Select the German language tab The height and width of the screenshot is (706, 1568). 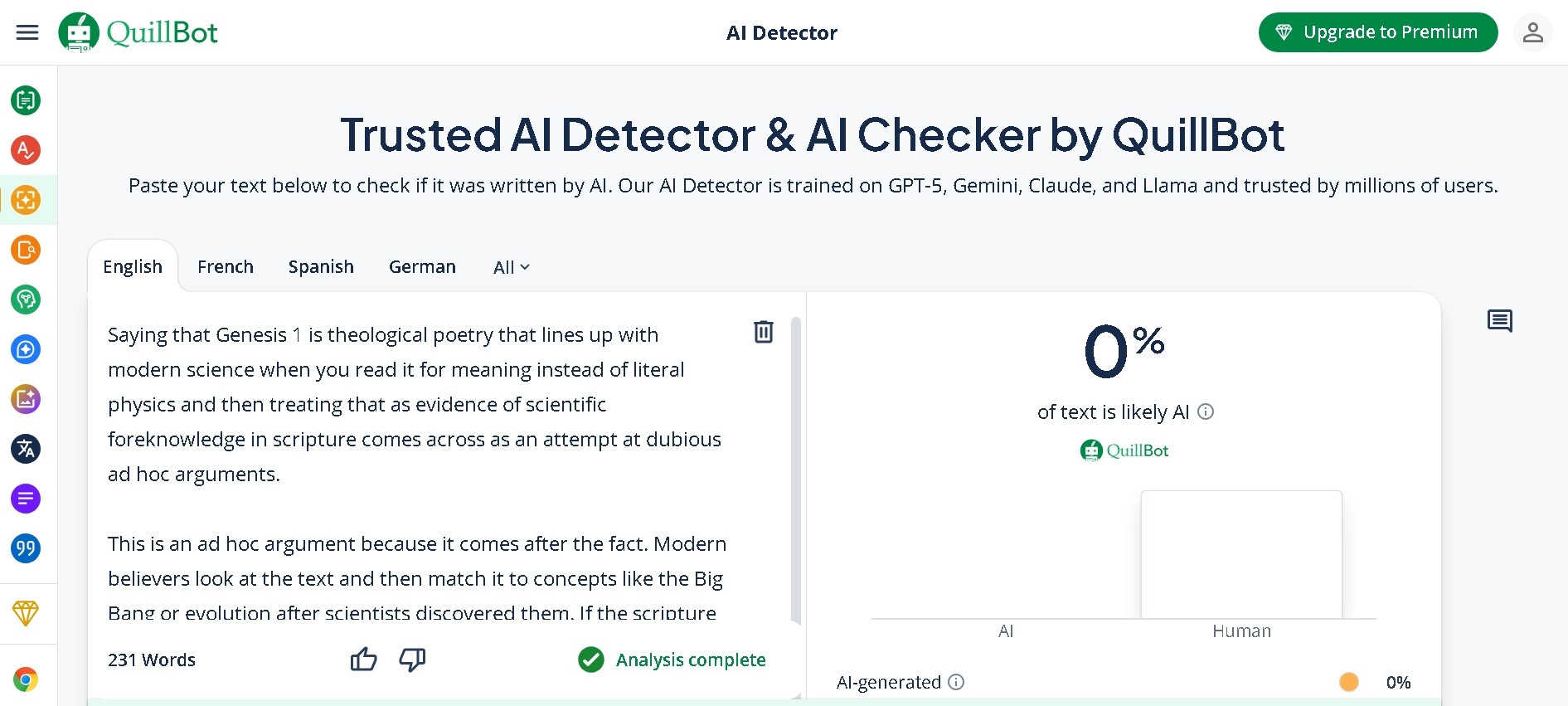point(422,267)
